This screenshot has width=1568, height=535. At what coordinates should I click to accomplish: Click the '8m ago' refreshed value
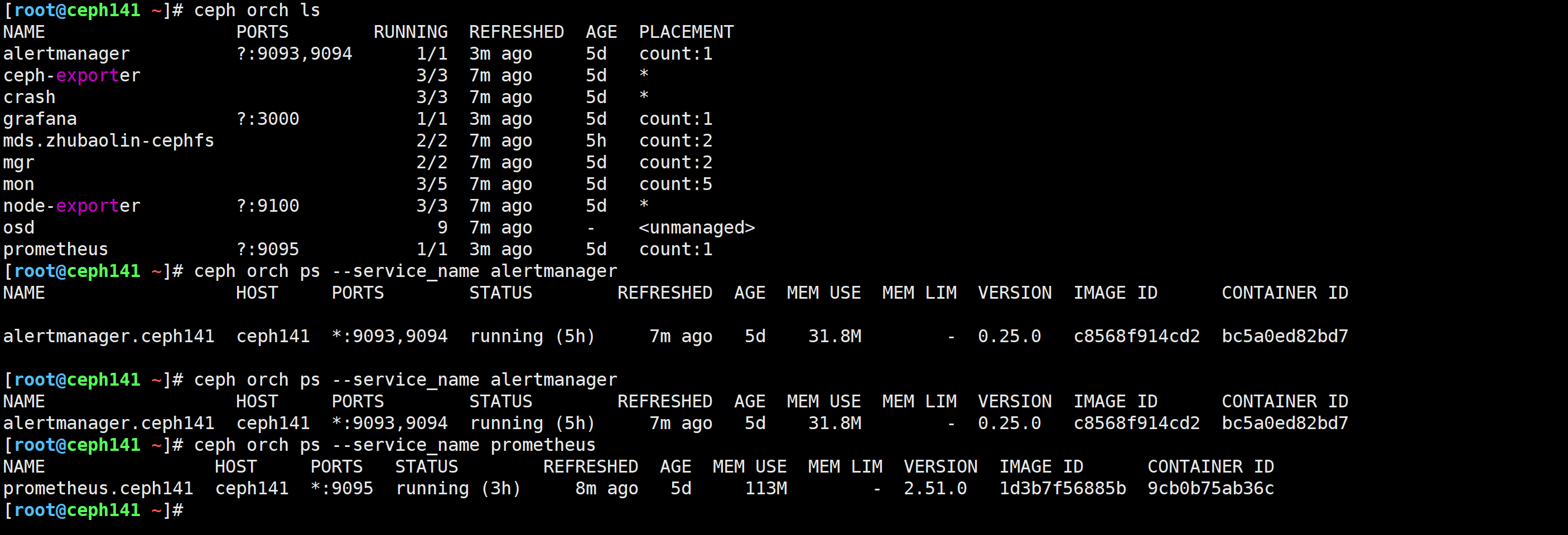(x=607, y=489)
